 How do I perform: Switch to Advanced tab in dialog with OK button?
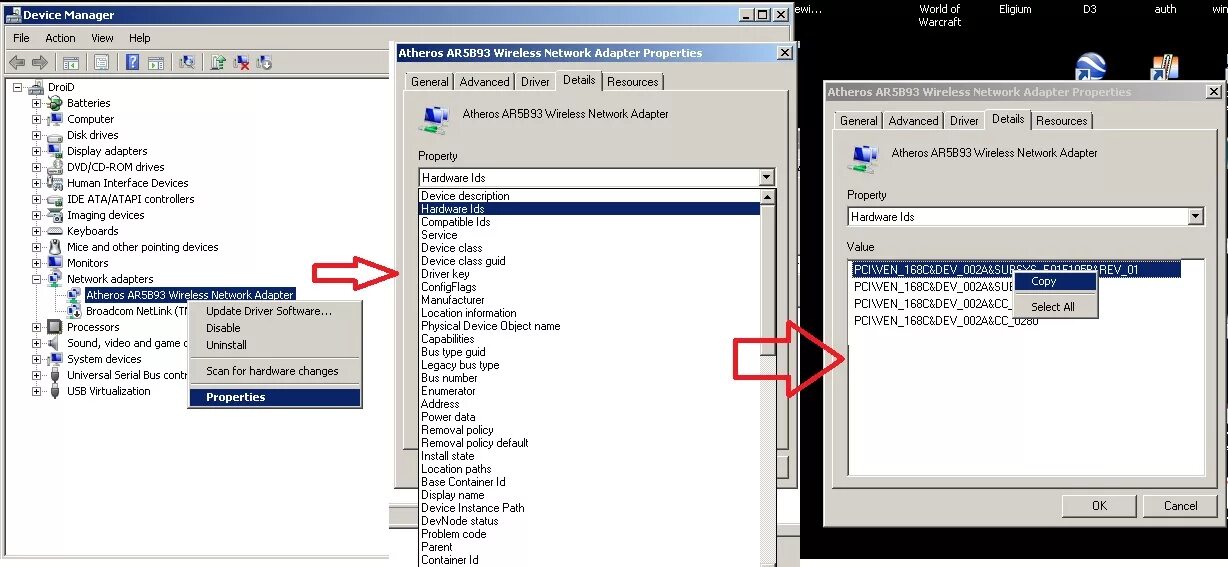914,121
